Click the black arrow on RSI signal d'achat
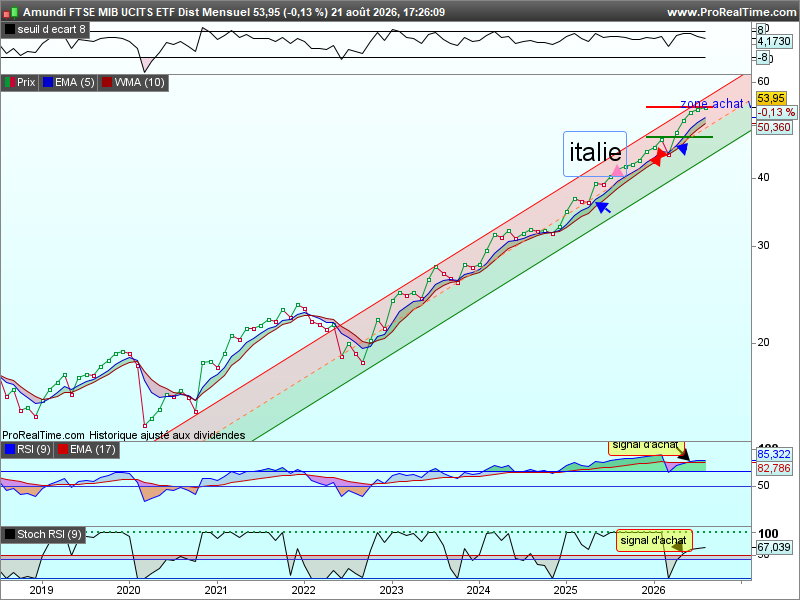Screen dimensions: 800x600 point(683,454)
